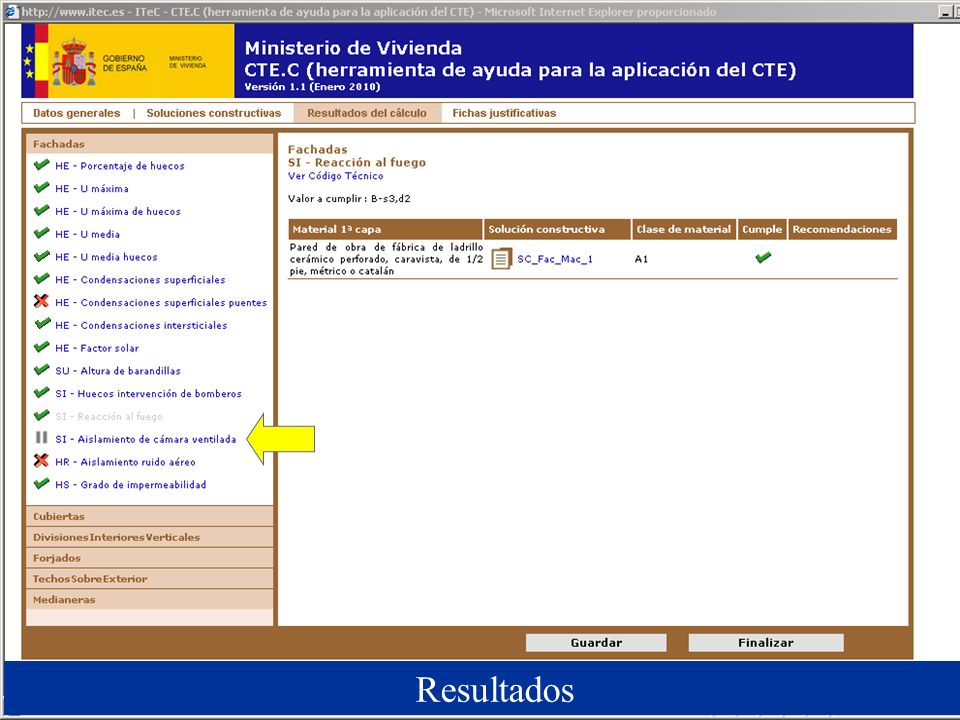Viewport: 960px width, 720px height.
Task: Open HR - Aislamiento ruido aéreo result
Action: tap(125, 462)
